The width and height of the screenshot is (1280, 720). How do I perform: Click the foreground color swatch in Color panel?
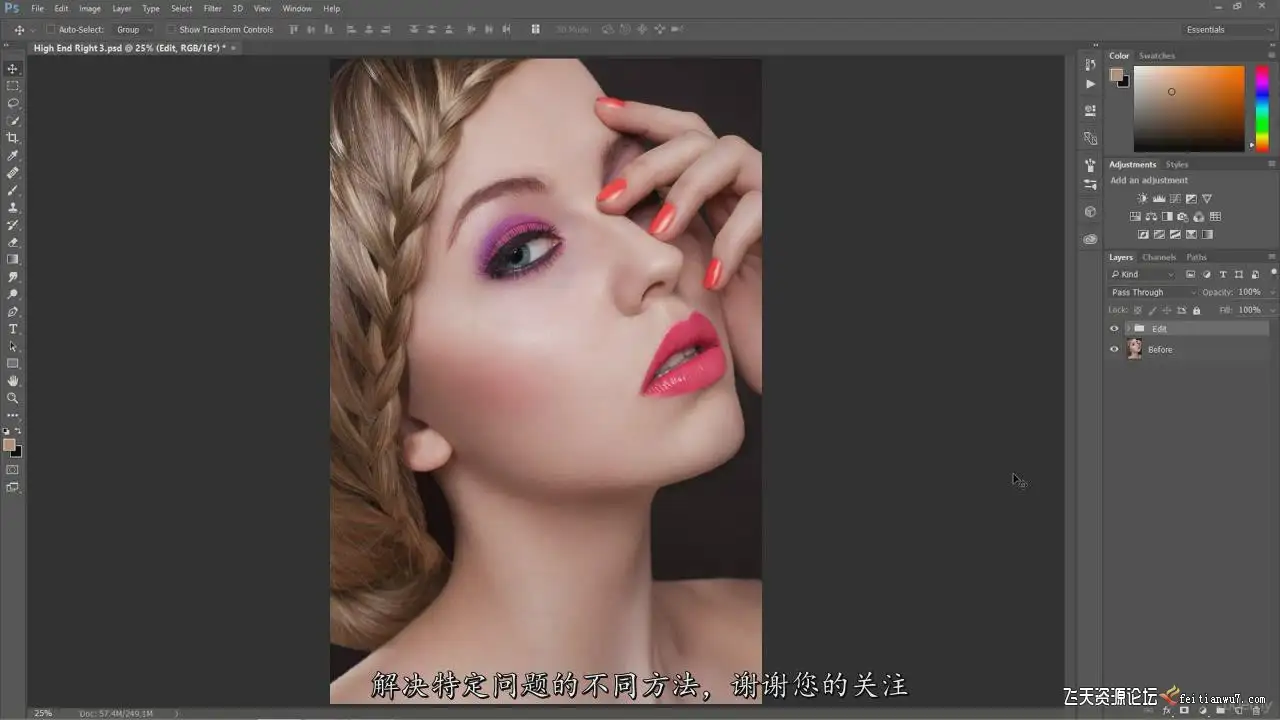tap(1116, 75)
